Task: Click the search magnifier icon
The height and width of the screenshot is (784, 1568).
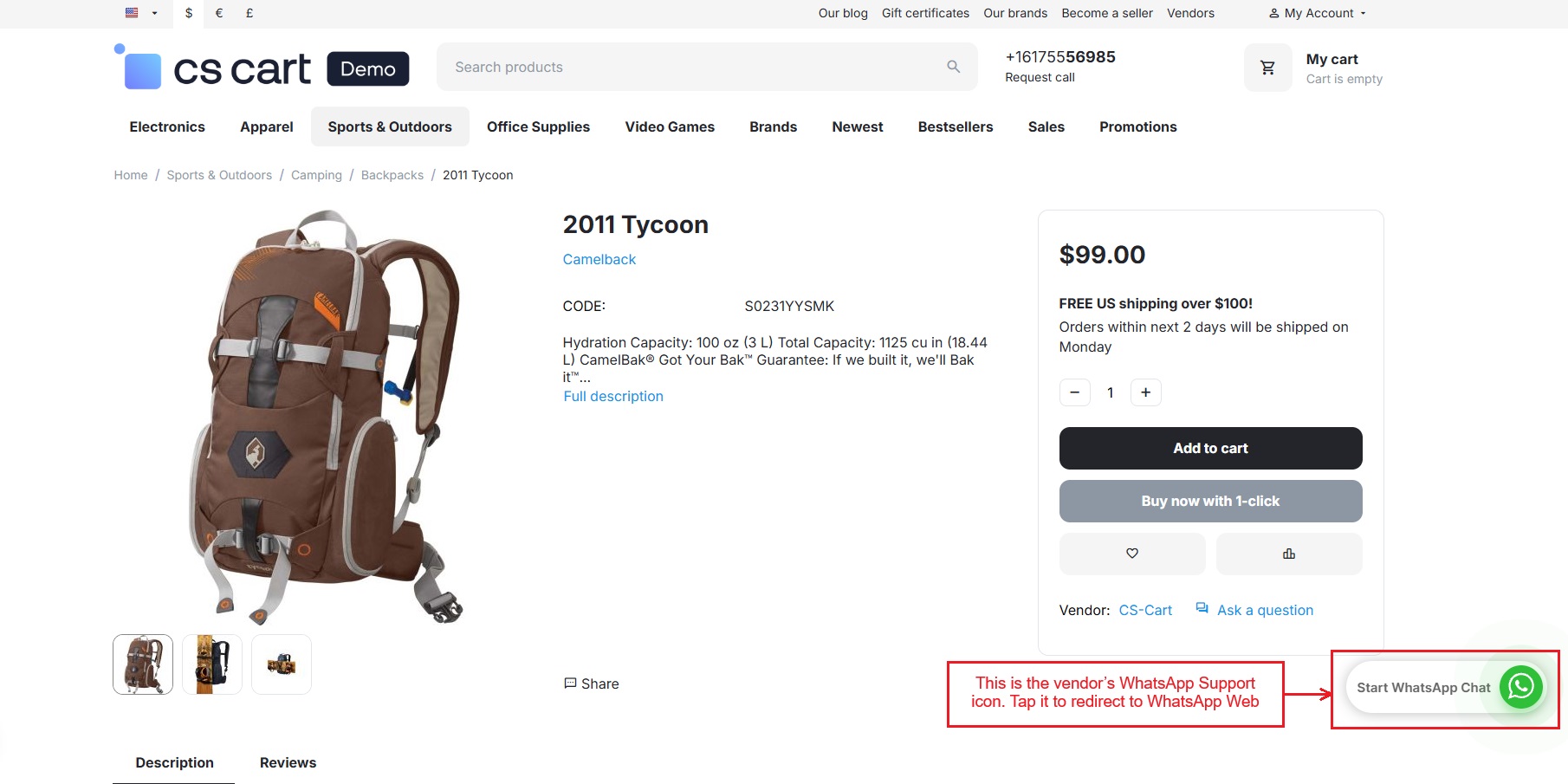Action: [x=953, y=67]
